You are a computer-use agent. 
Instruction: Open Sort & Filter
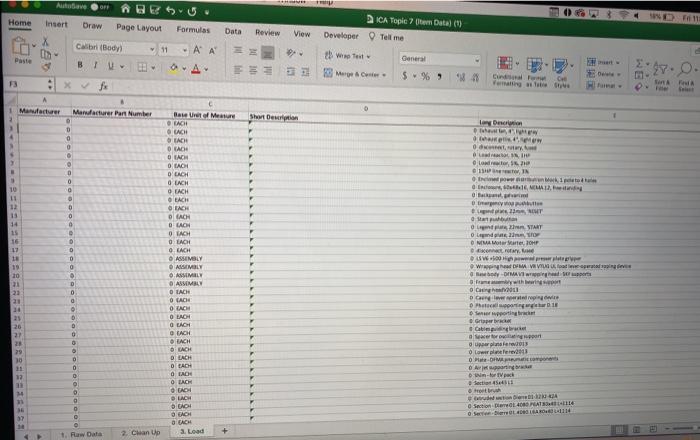(x=662, y=76)
